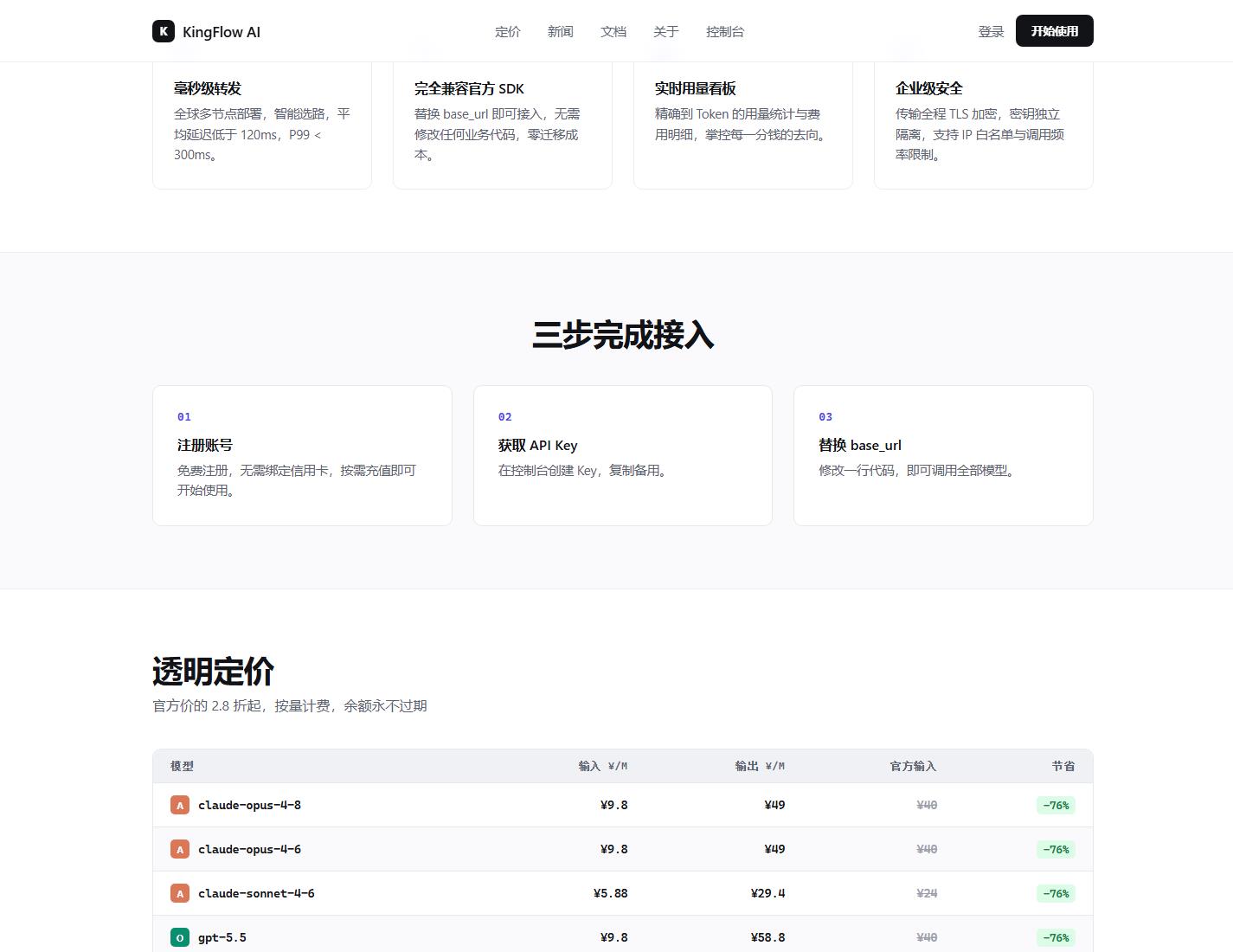Select the claude-sonnet-4-6 model name

coord(256,894)
